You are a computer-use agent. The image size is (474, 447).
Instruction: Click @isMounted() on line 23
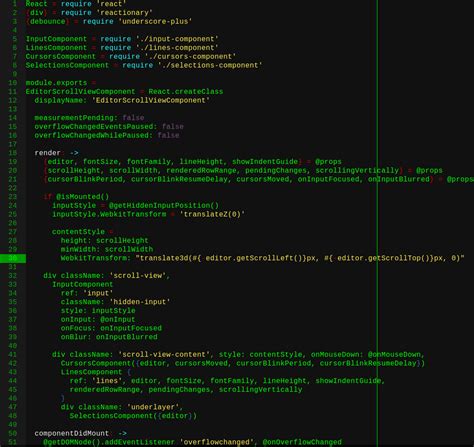pos(82,197)
